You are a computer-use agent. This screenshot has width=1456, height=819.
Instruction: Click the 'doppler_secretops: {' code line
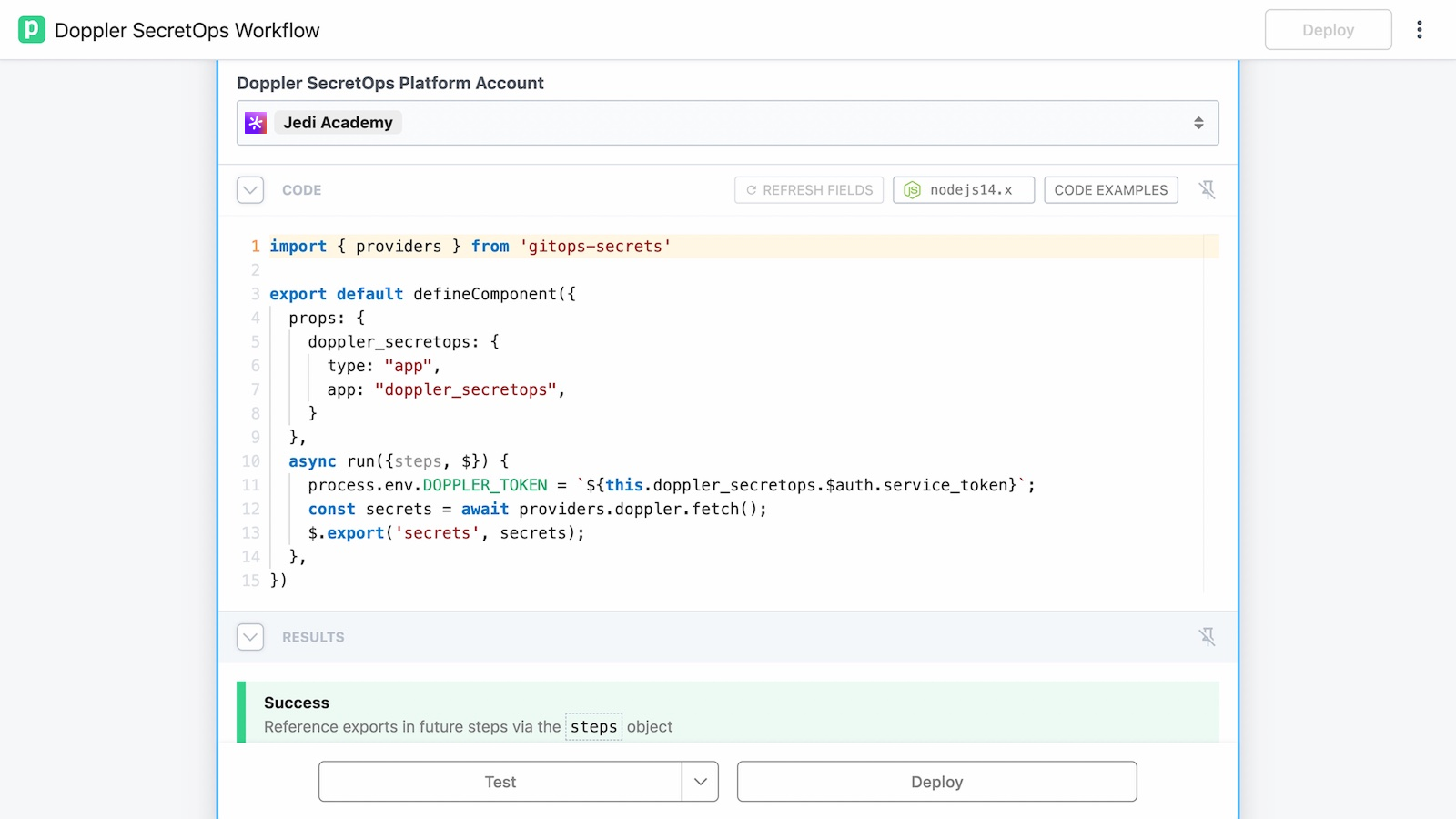pyautogui.click(x=403, y=342)
